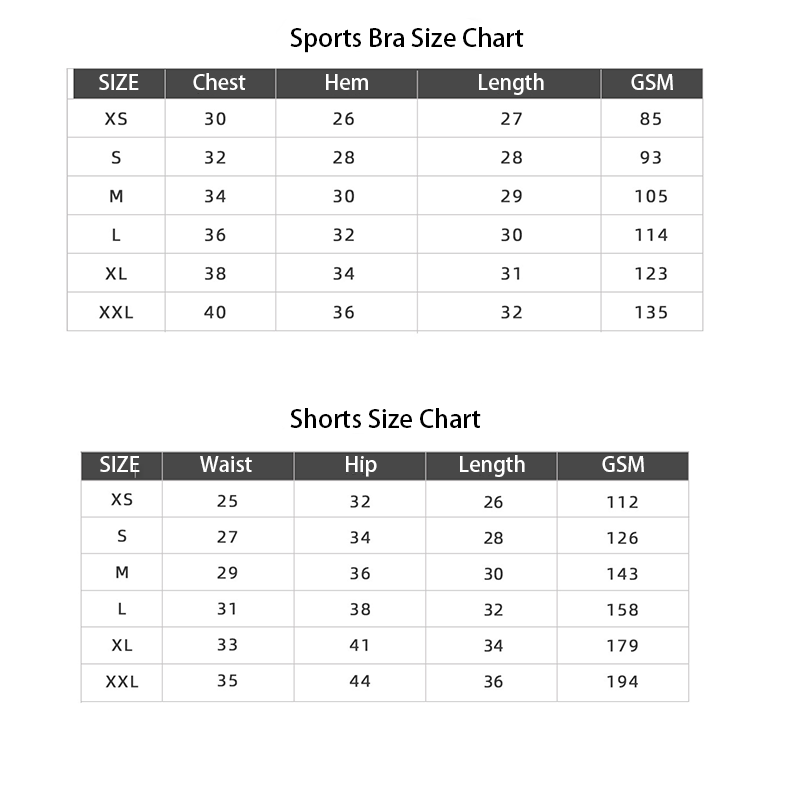The width and height of the screenshot is (800, 800).
Task: Click the GSM value 194
Action: [x=622, y=682]
